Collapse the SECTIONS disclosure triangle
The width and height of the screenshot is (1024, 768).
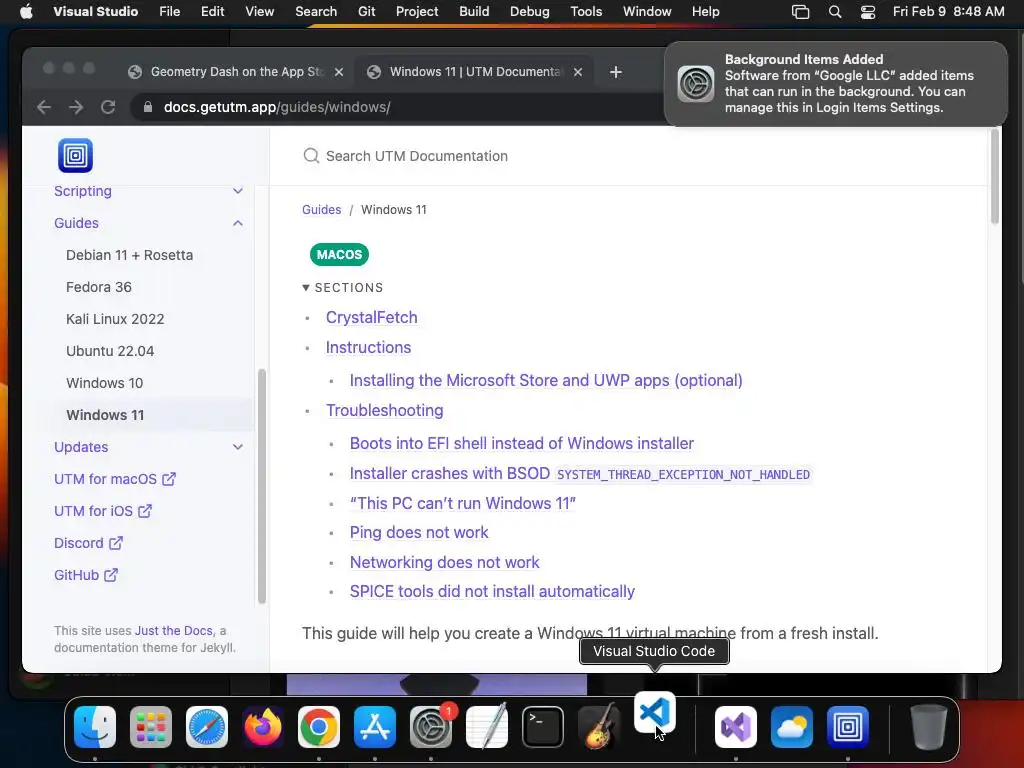[x=306, y=287]
